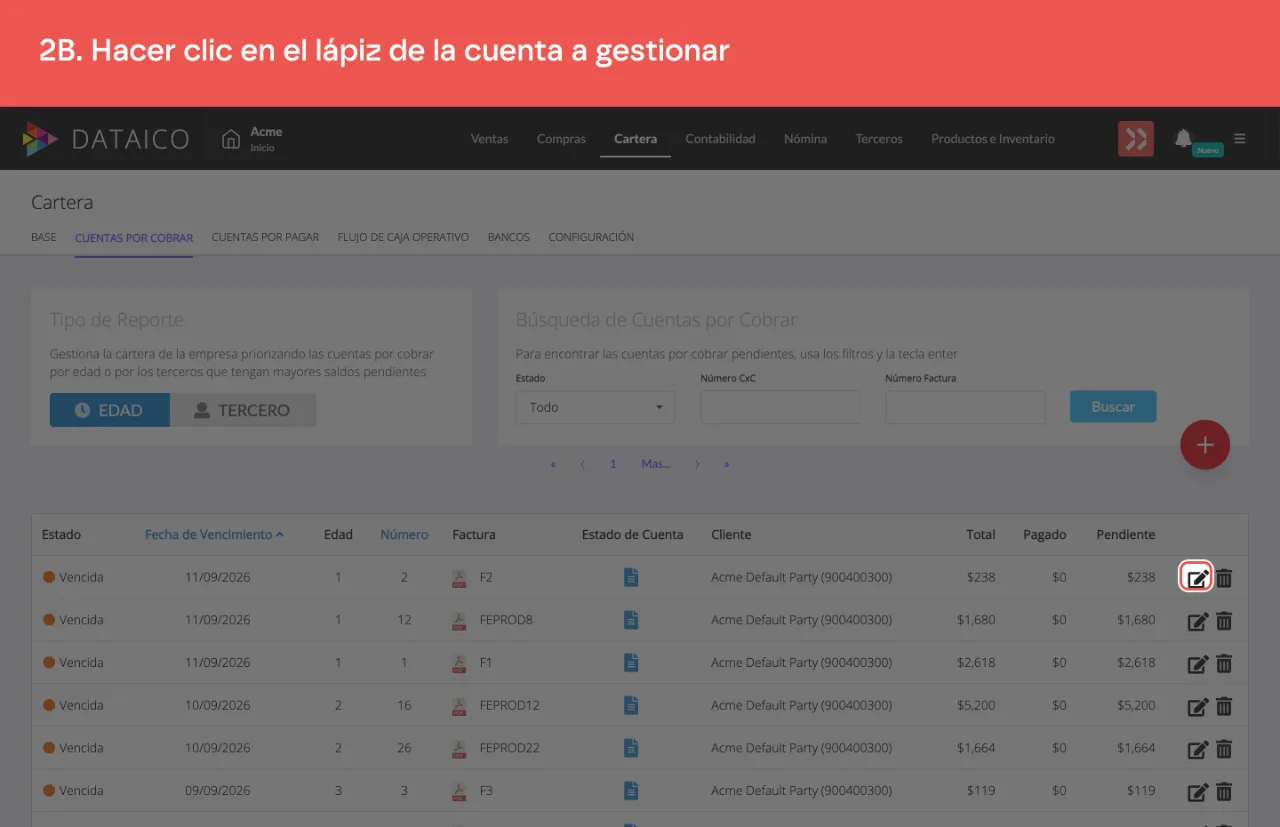Delete the FEPROD22 account entry
The image size is (1280, 827).
coord(1224,748)
